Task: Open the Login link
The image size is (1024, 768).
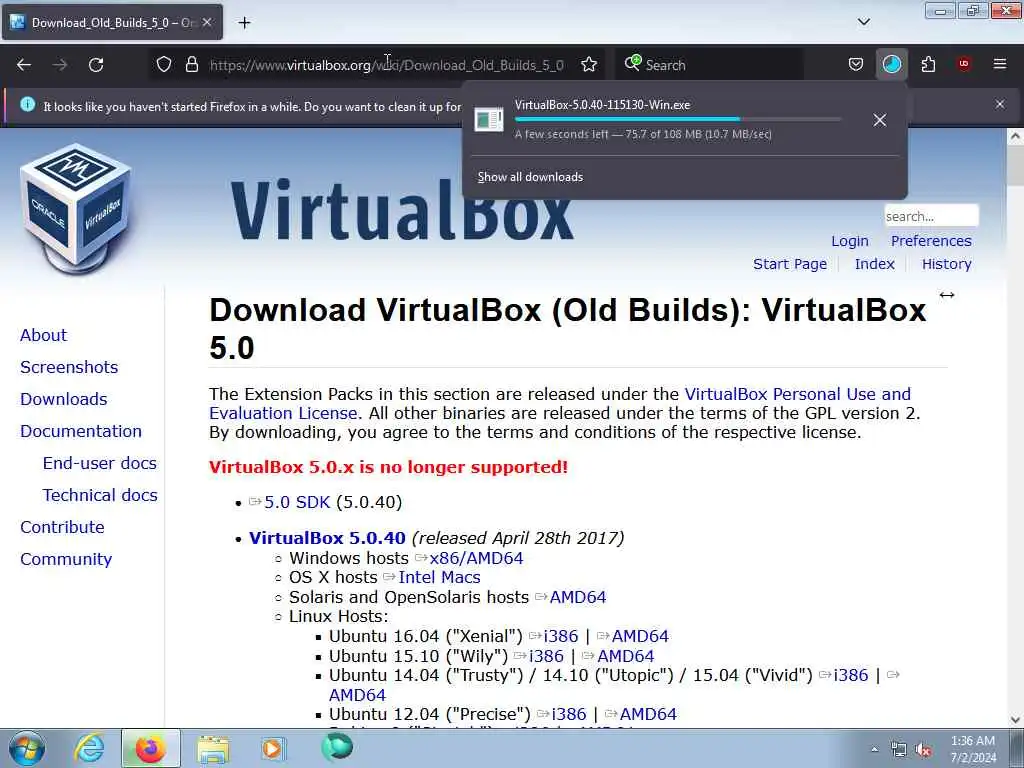Action: point(850,241)
